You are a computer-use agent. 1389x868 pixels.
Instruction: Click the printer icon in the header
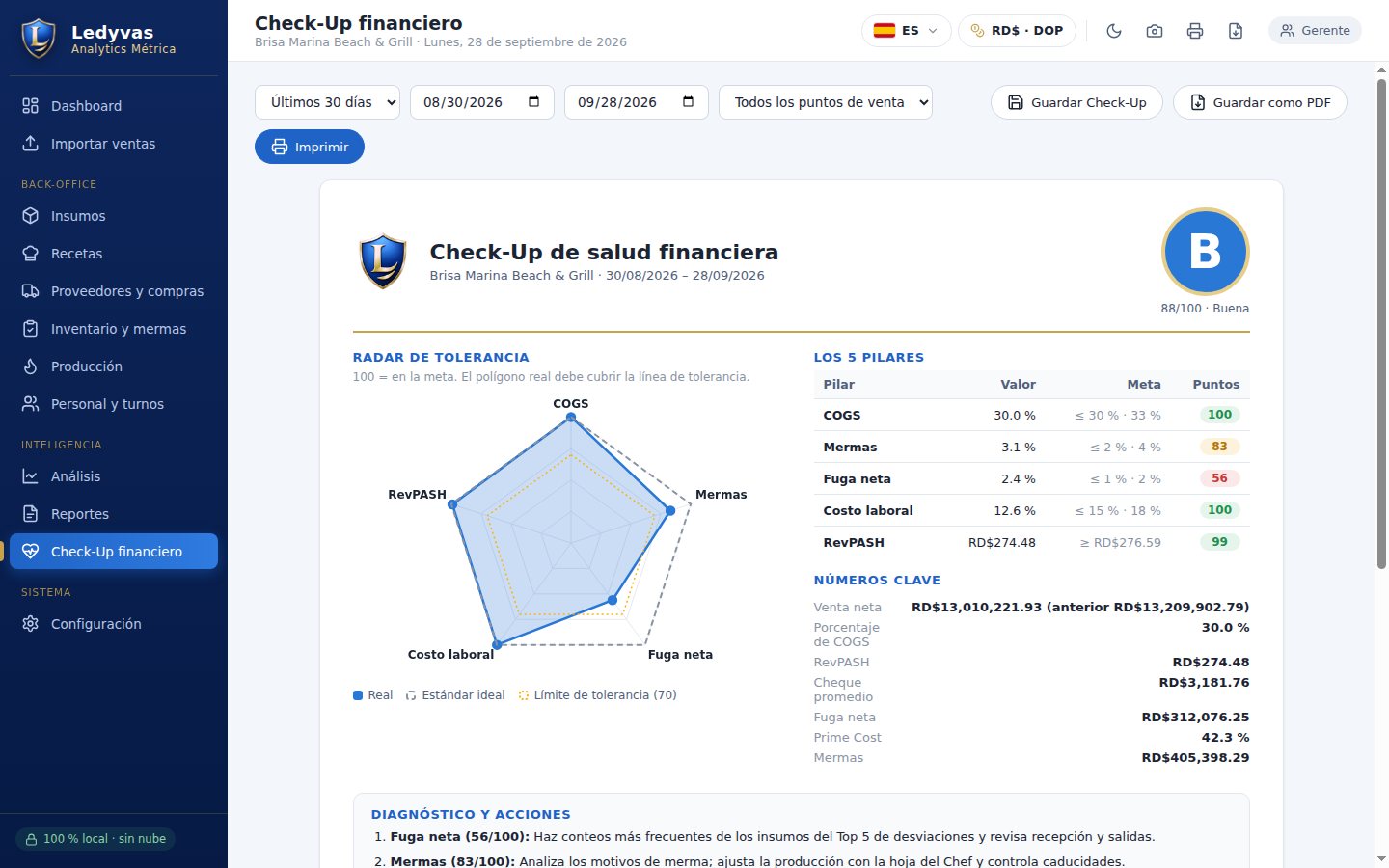(1195, 31)
